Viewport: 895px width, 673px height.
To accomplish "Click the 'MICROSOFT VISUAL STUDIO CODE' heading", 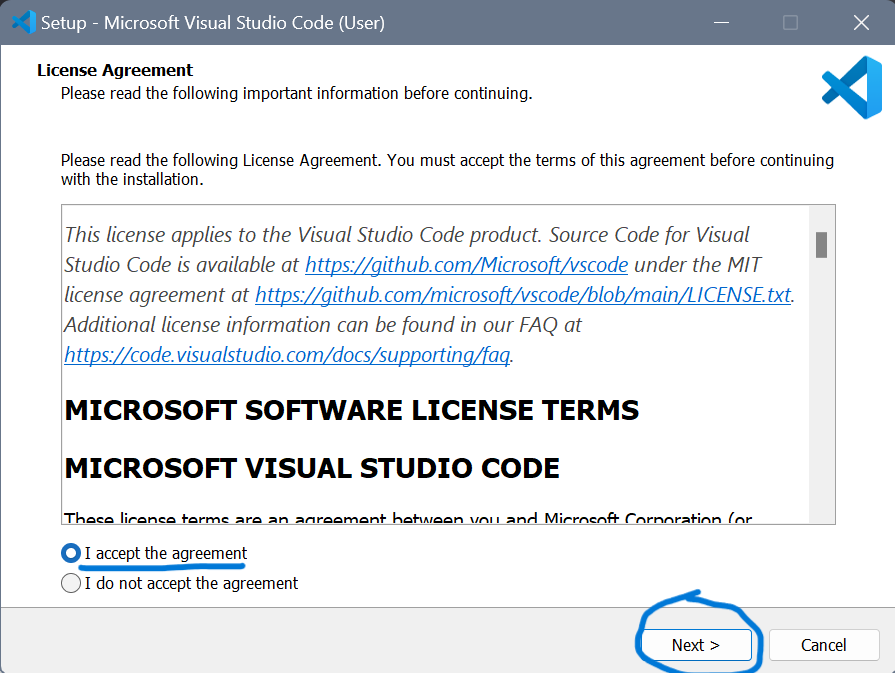I will pos(312,468).
